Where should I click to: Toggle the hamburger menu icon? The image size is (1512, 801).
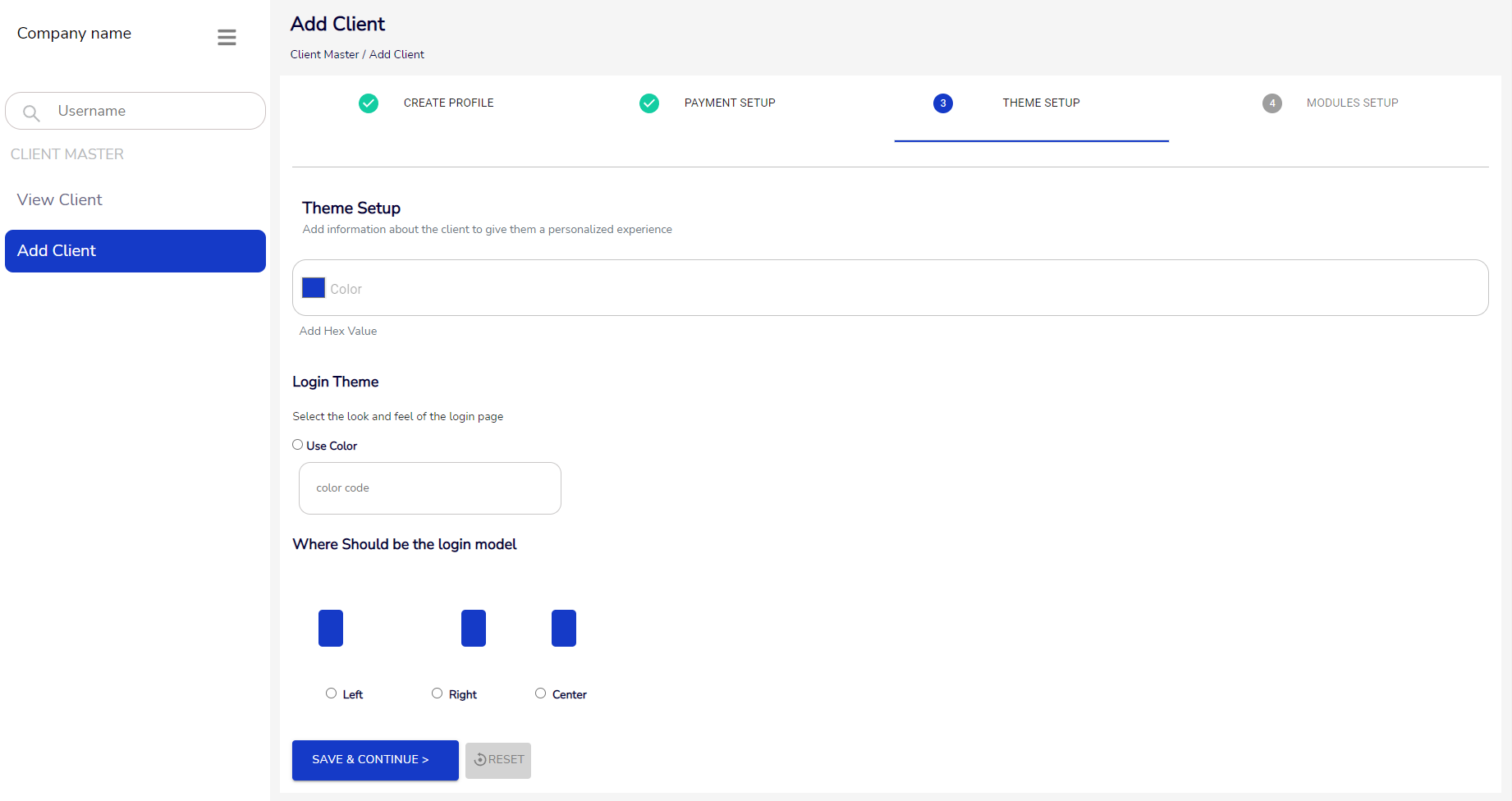coord(227,37)
